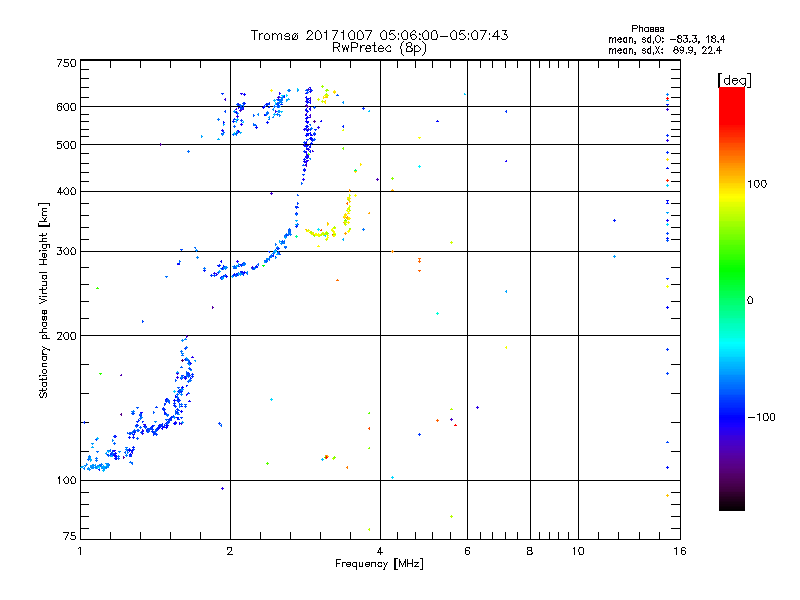Viewport: 800px width, 600px height.
Task: Click y-axis tick label '300'
Action: click(66, 252)
